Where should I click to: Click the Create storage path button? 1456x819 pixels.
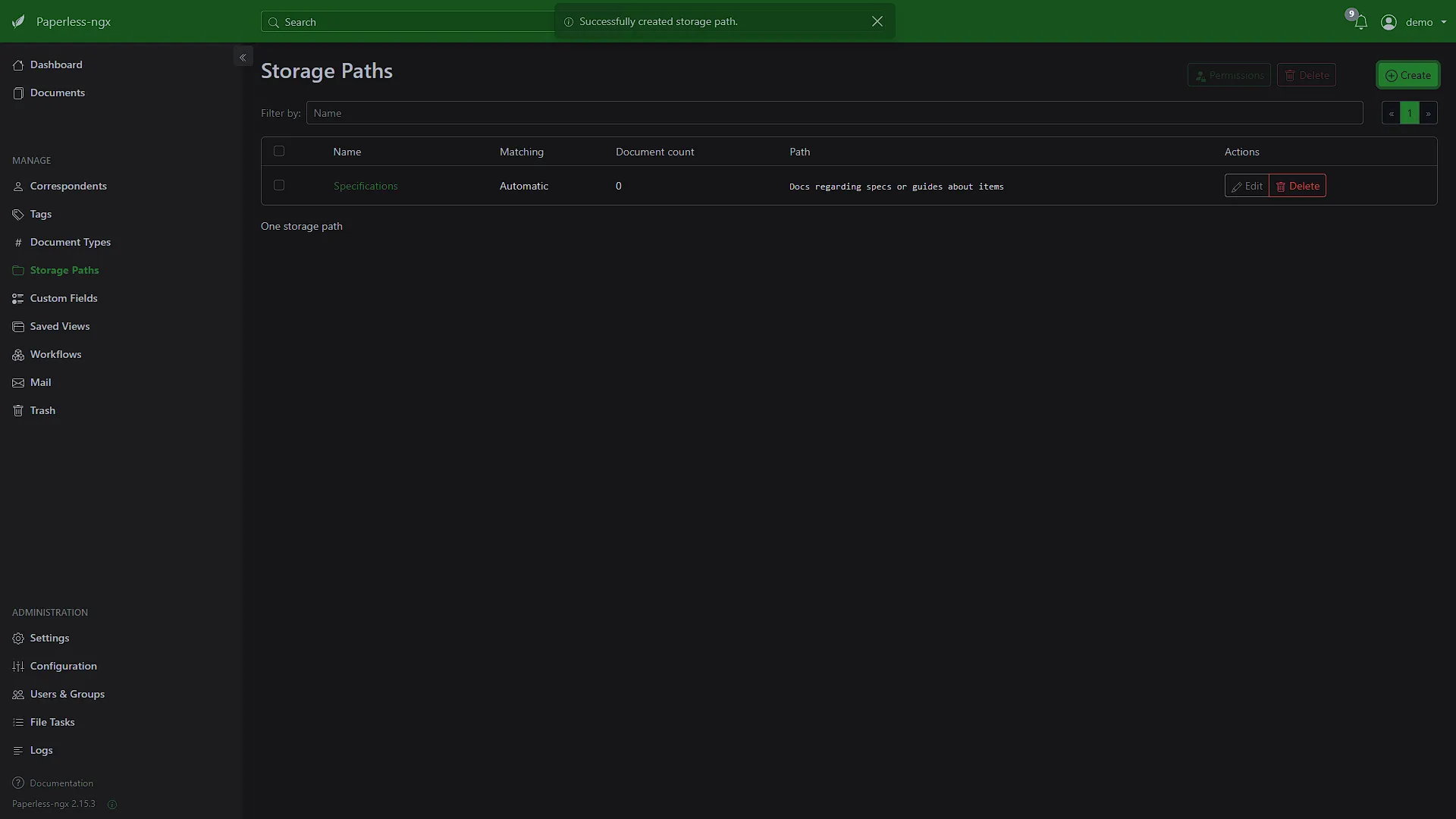click(x=1407, y=75)
